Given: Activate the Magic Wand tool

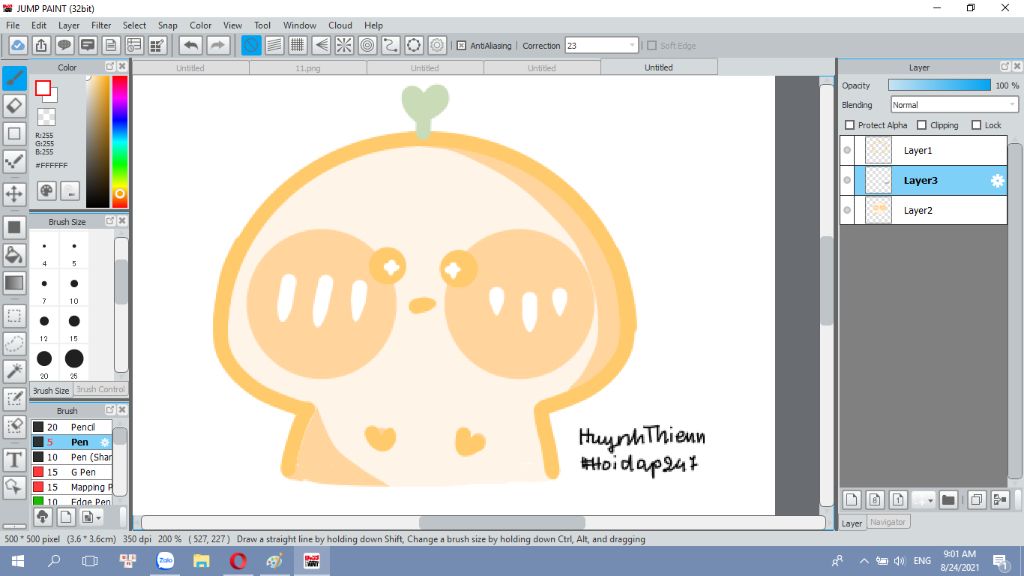Looking at the screenshot, I should [14, 371].
